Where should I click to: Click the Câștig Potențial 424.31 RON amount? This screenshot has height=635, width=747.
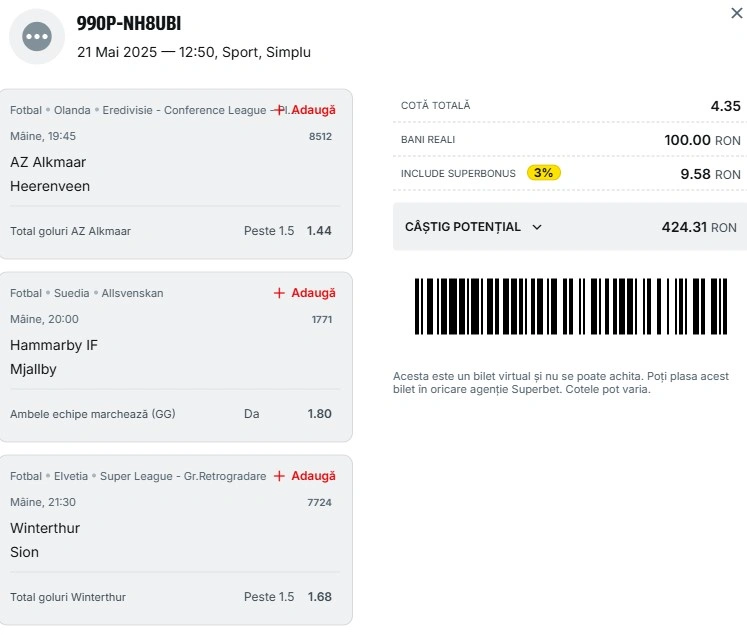699,227
